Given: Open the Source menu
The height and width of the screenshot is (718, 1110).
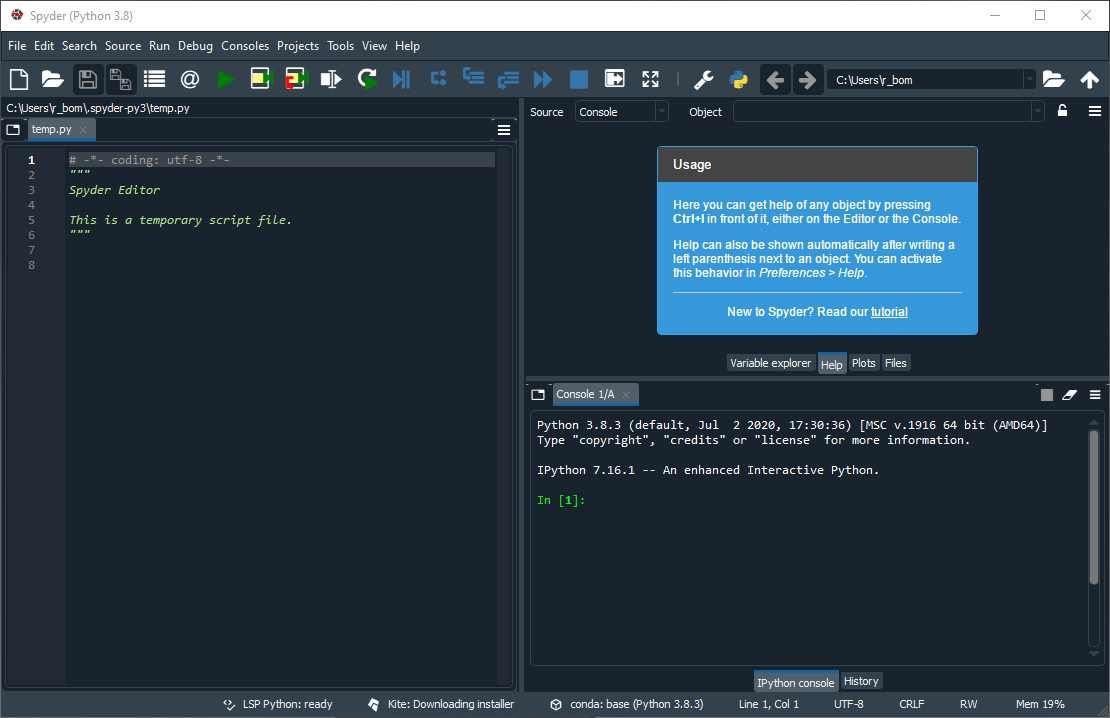Looking at the screenshot, I should [123, 46].
